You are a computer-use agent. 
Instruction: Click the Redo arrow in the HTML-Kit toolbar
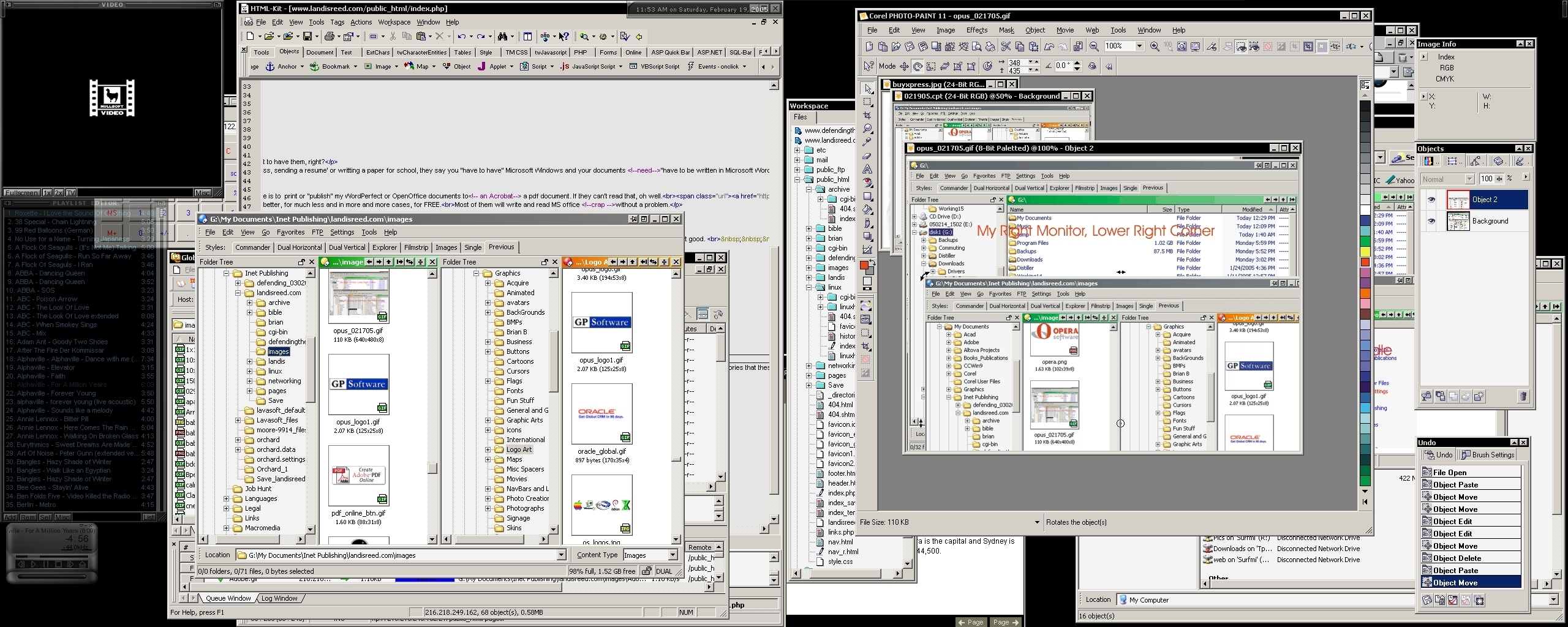(481, 37)
